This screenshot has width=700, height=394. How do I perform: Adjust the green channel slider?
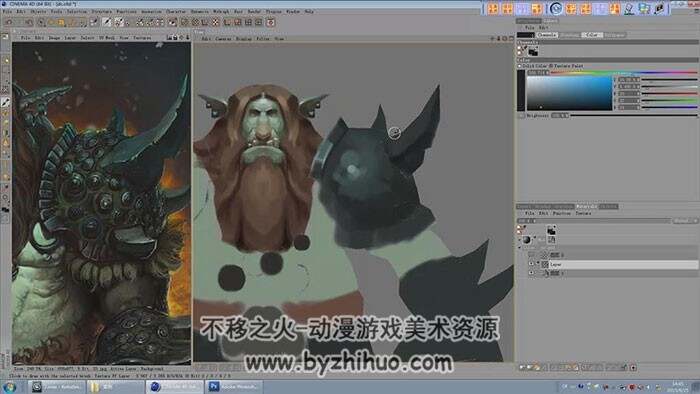(x=669, y=100)
